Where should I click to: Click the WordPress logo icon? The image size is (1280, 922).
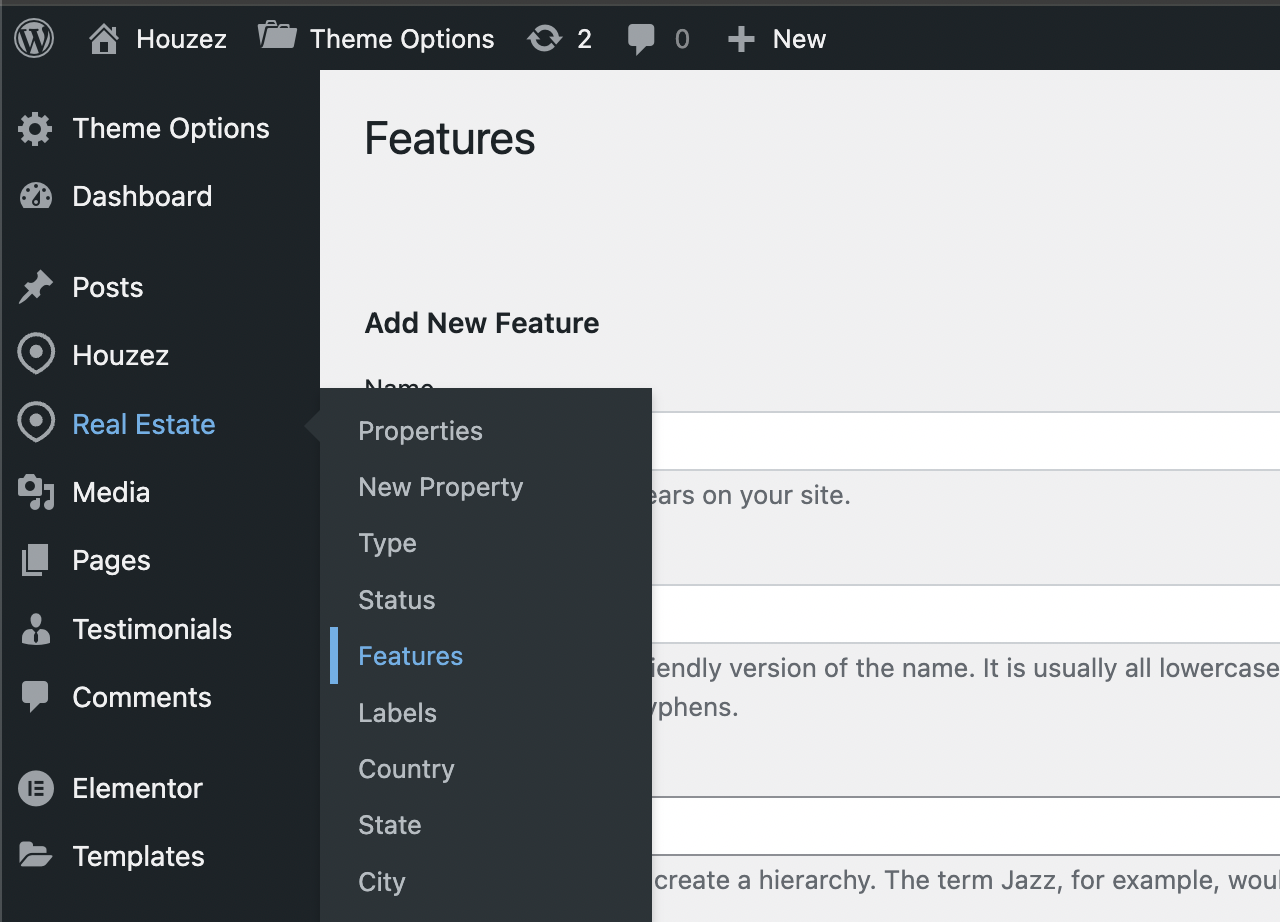(35, 39)
